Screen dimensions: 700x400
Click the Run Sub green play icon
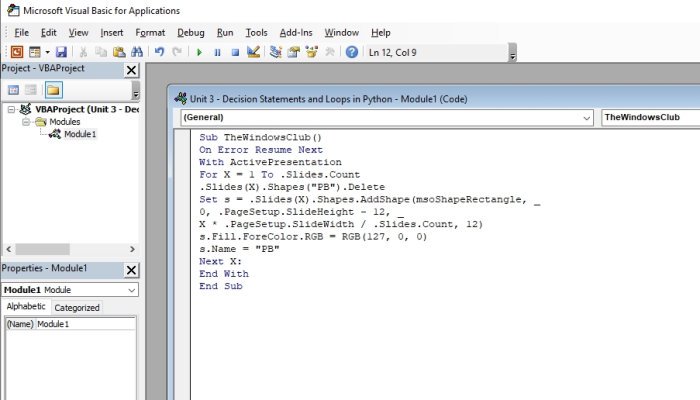[x=199, y=53]
